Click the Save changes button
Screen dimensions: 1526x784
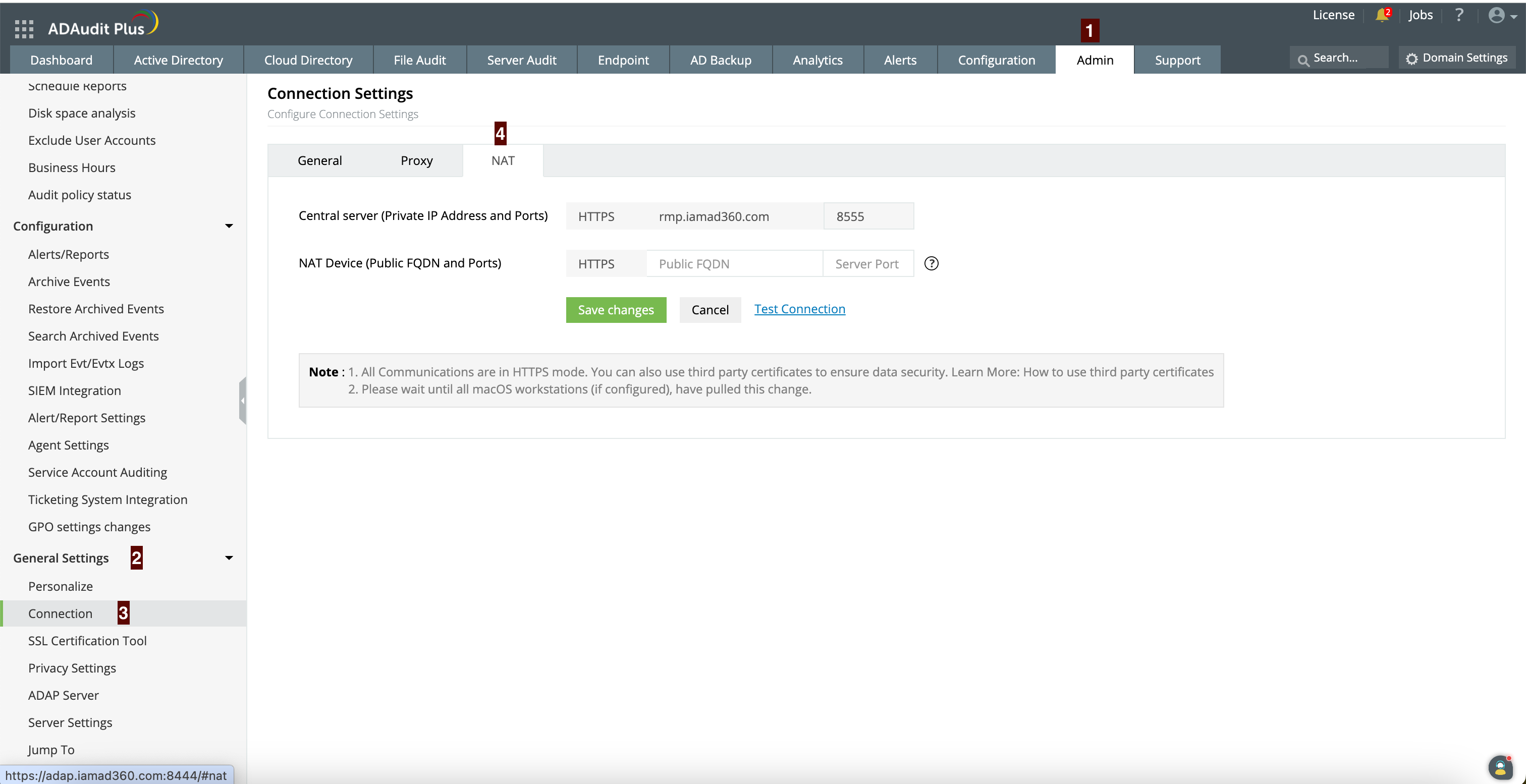click(x=616, y=310)
